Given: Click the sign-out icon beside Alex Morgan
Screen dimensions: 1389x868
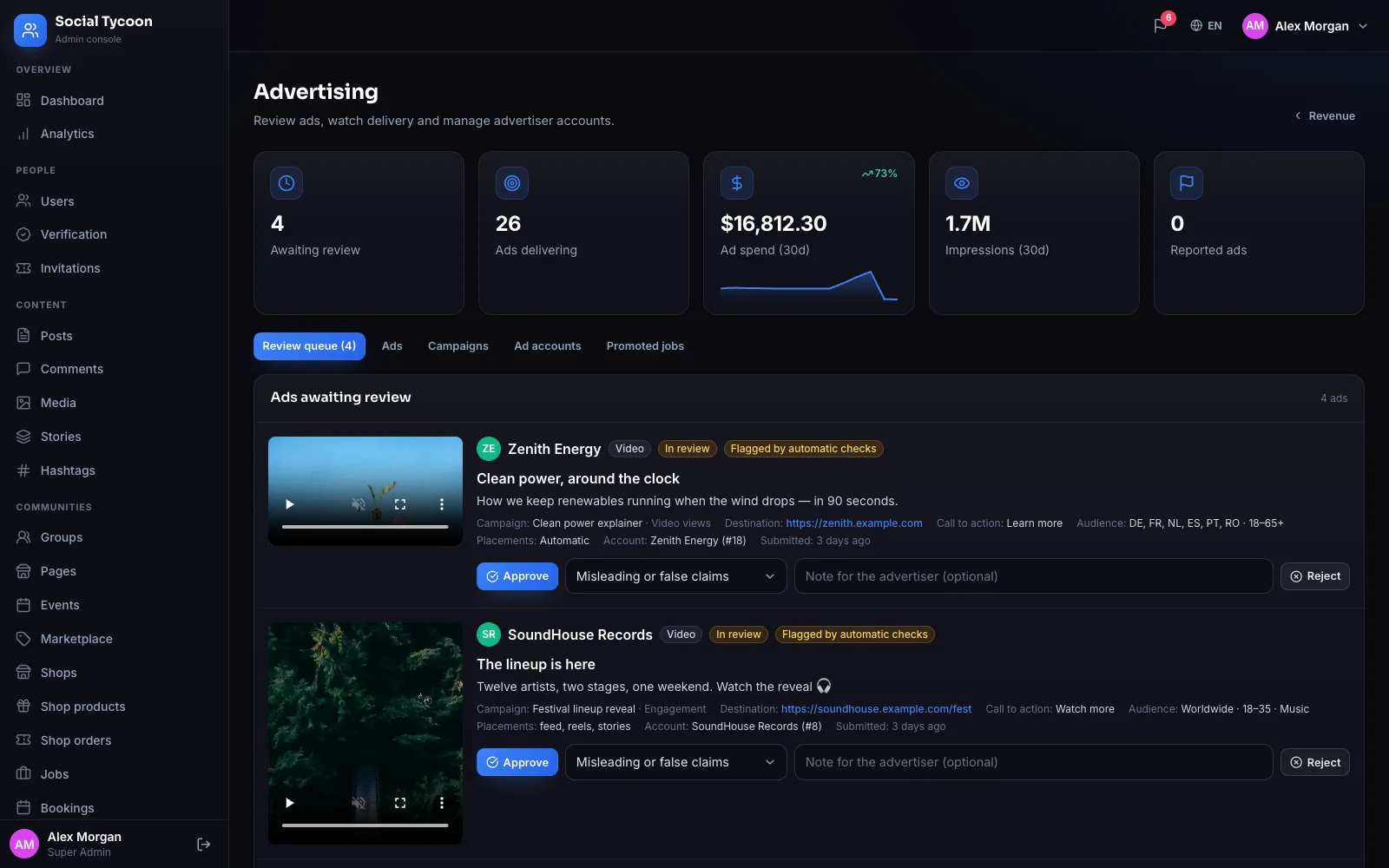Looking at the screenshot, I should [x=204, y=845].
